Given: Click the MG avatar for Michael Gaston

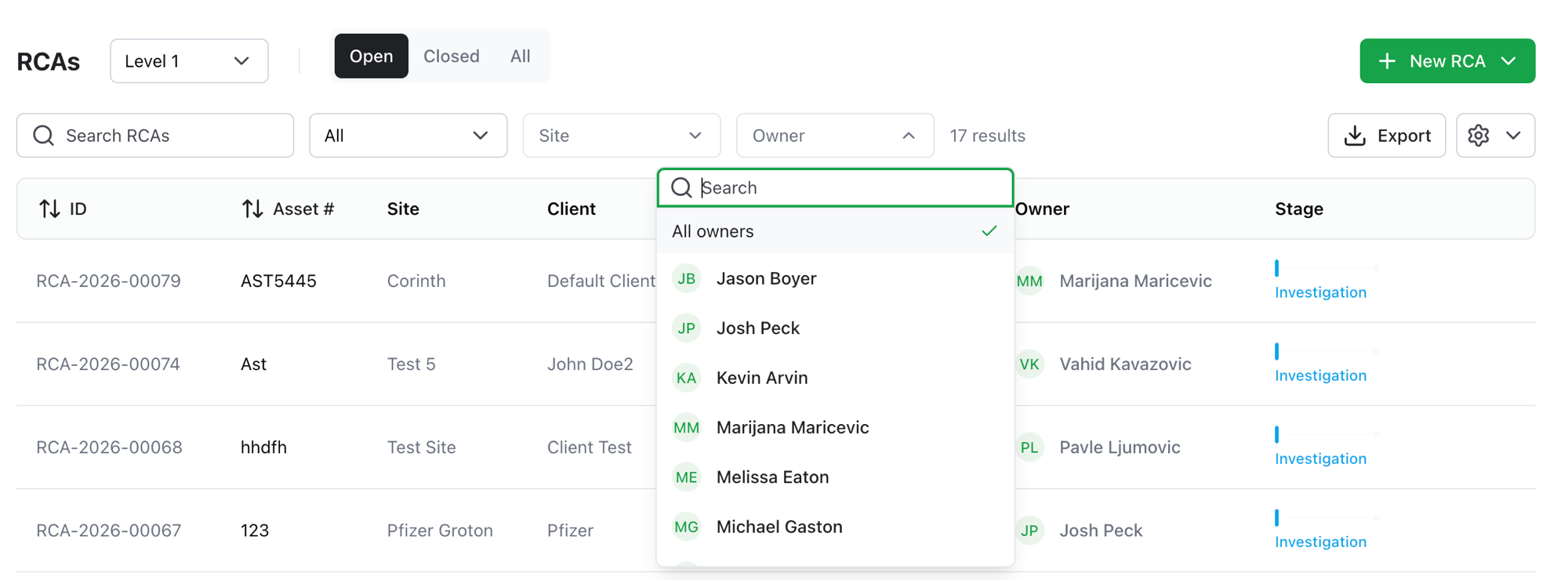Looking at the screenshot, I should click(x=687, y=527).
